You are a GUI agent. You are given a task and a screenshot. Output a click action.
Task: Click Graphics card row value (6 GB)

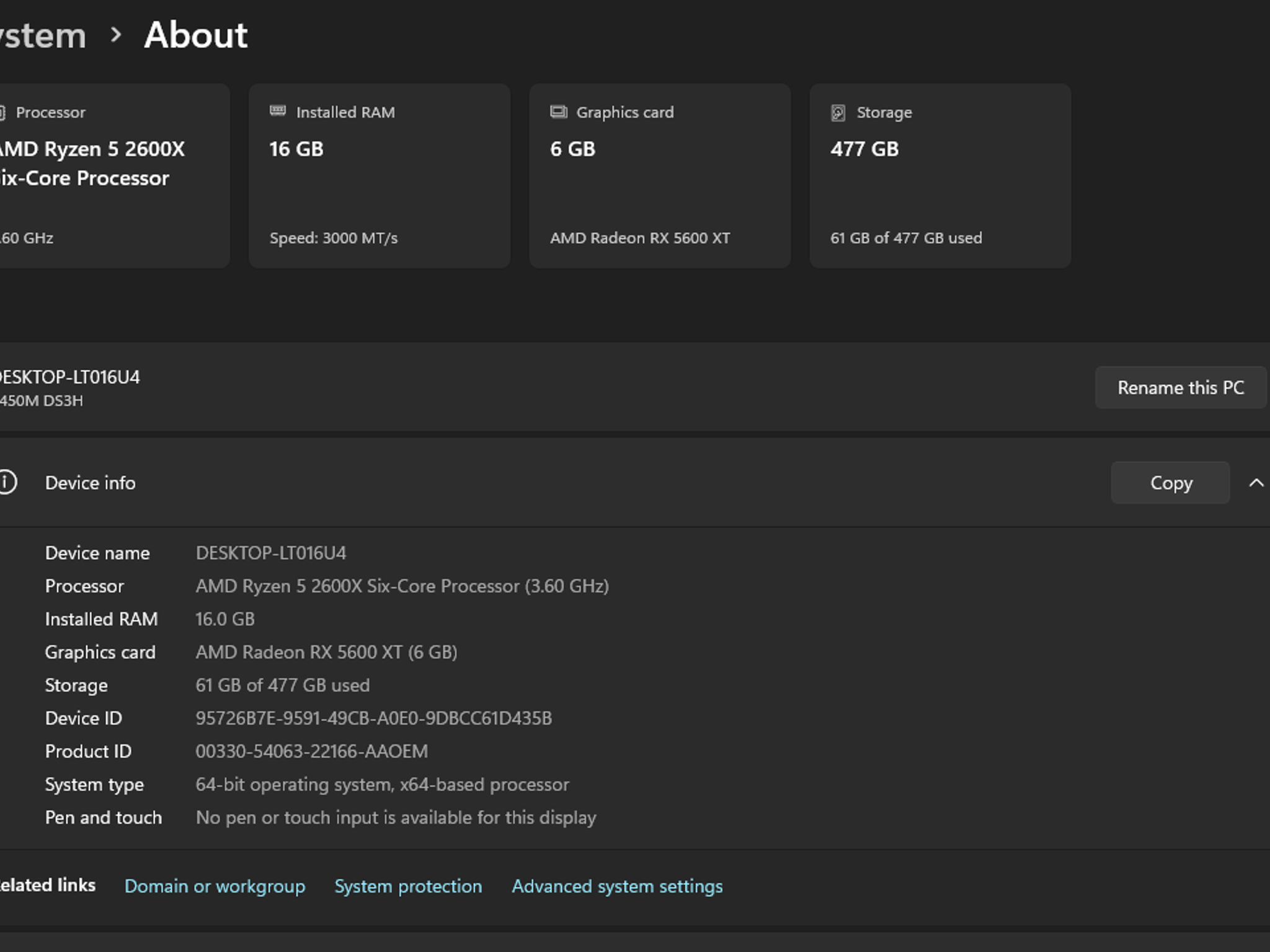point(326,652)
